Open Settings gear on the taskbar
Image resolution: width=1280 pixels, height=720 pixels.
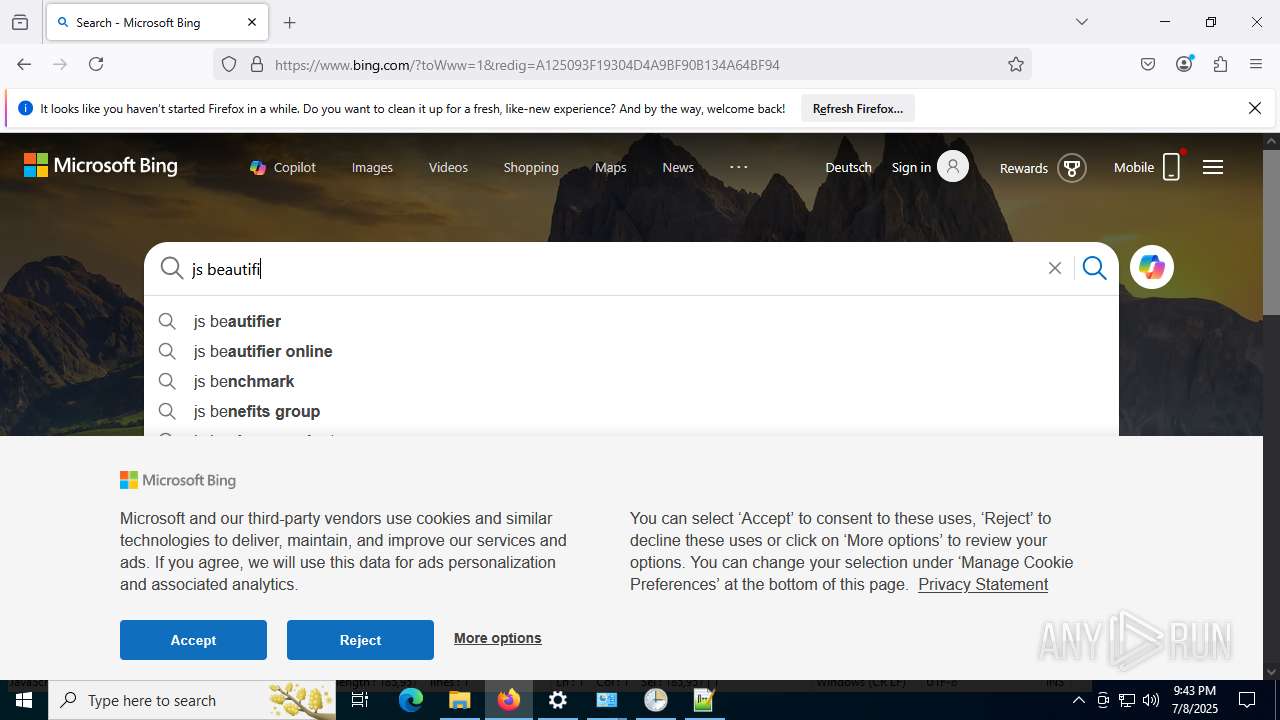558,700
